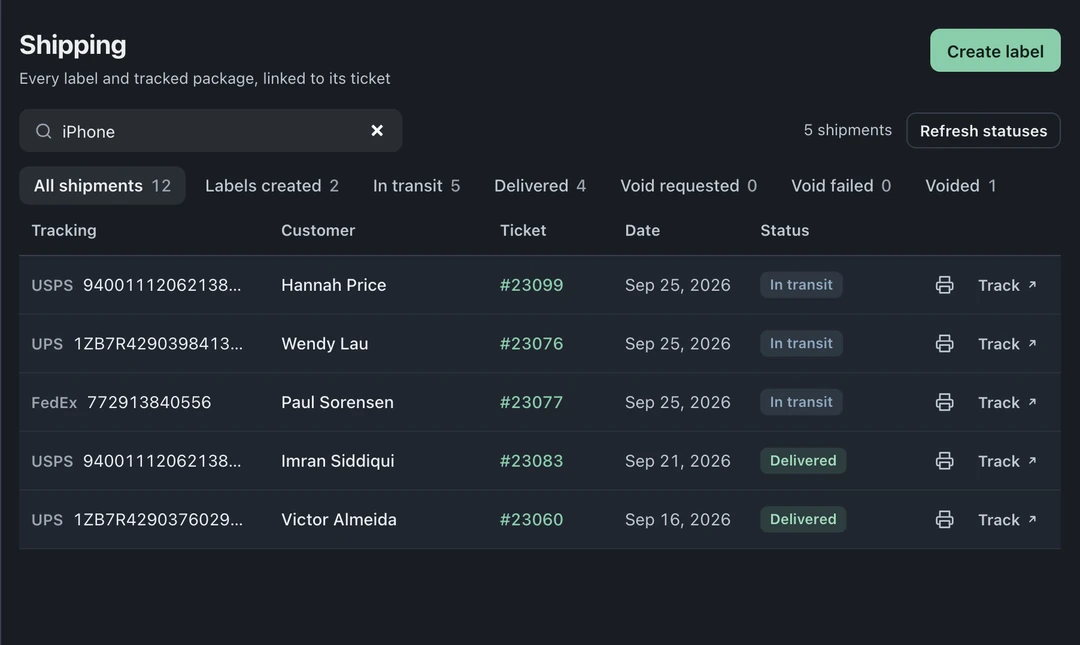Open ticket #23083
Viewport: 1080px width, 645px height.
coord(531,461)
